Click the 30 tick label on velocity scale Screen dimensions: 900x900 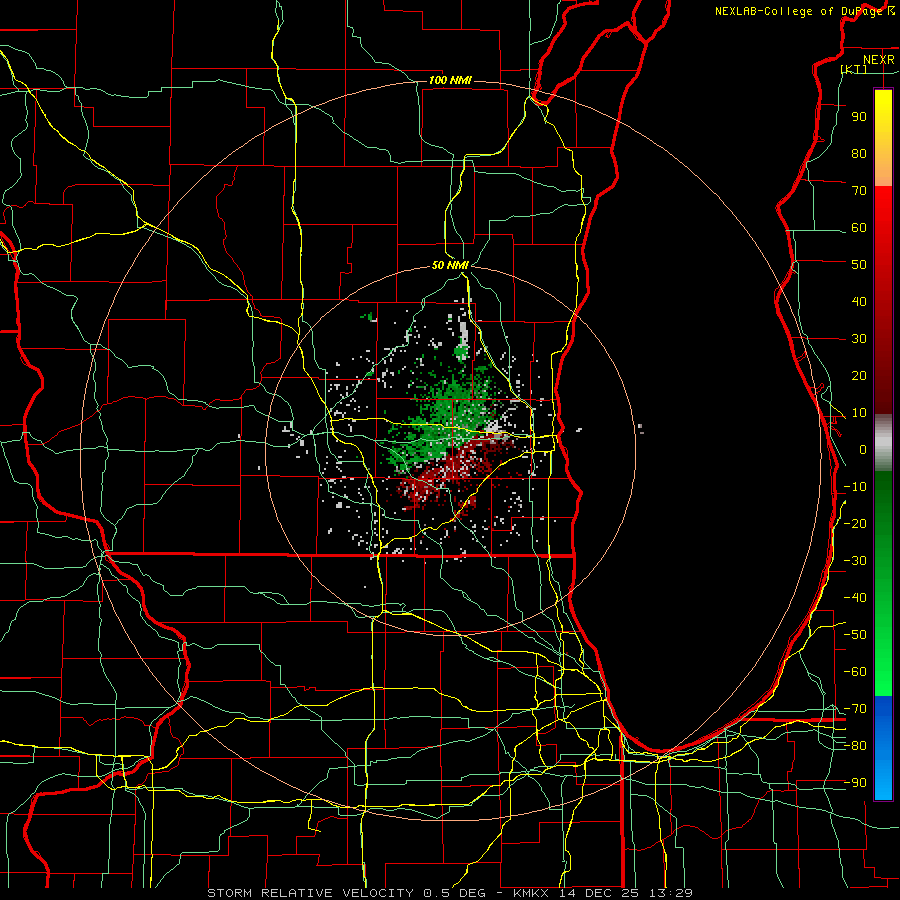click(x=859, y=339)
